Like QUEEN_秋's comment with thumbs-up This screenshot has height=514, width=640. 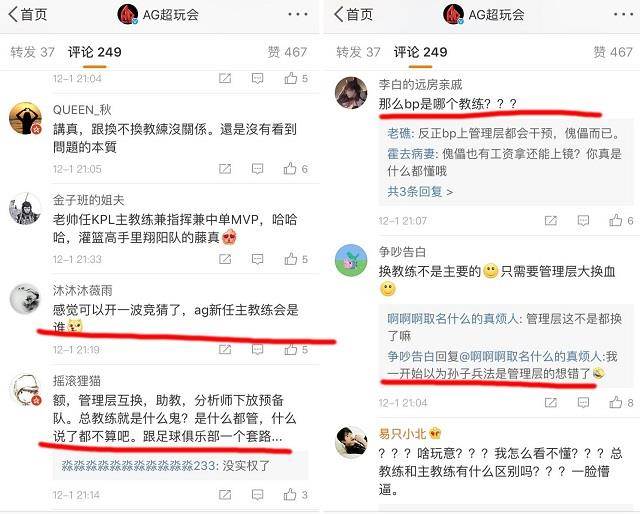(x=290, y=169)
